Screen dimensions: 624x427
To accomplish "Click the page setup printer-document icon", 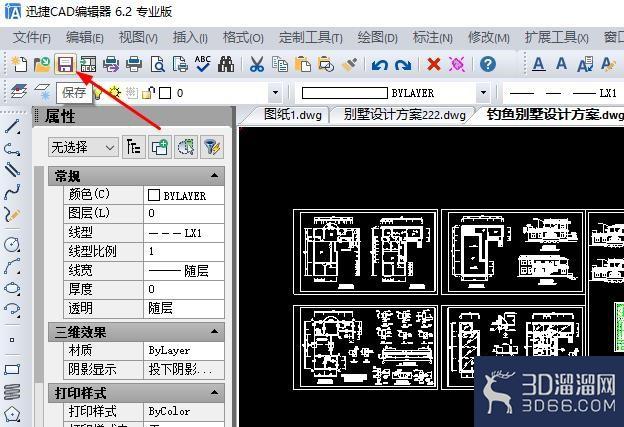I will 180,64.
